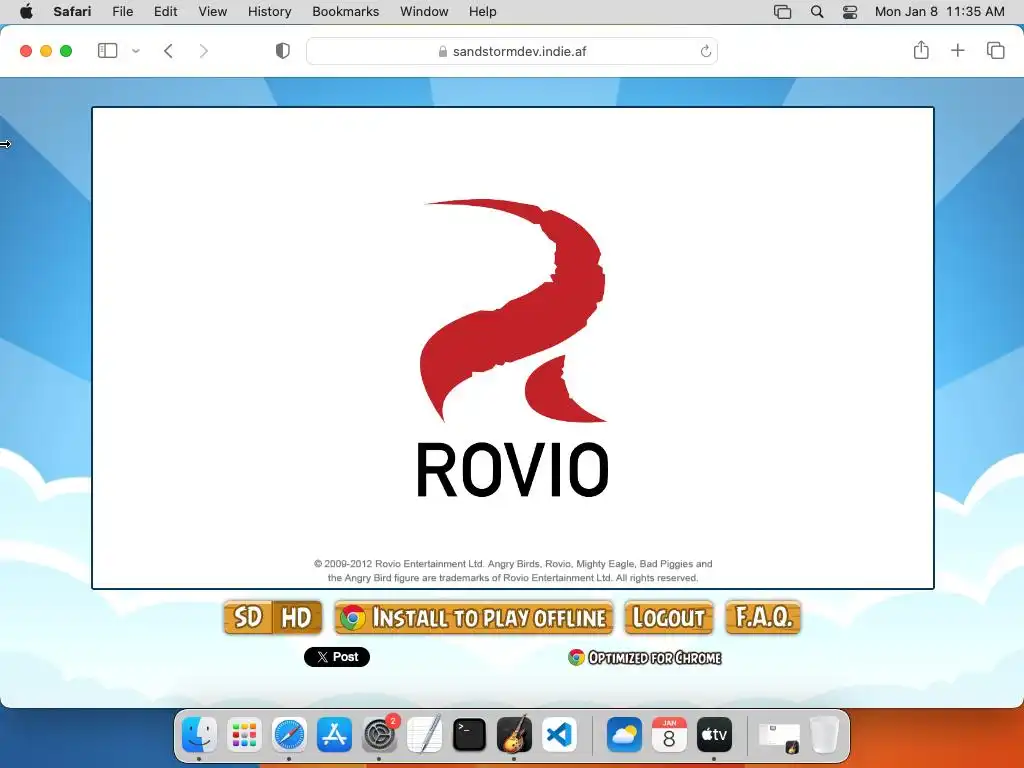Open the Share menu in Safari toolbar
Screen dimensions: 1024x768
[921, 50]
